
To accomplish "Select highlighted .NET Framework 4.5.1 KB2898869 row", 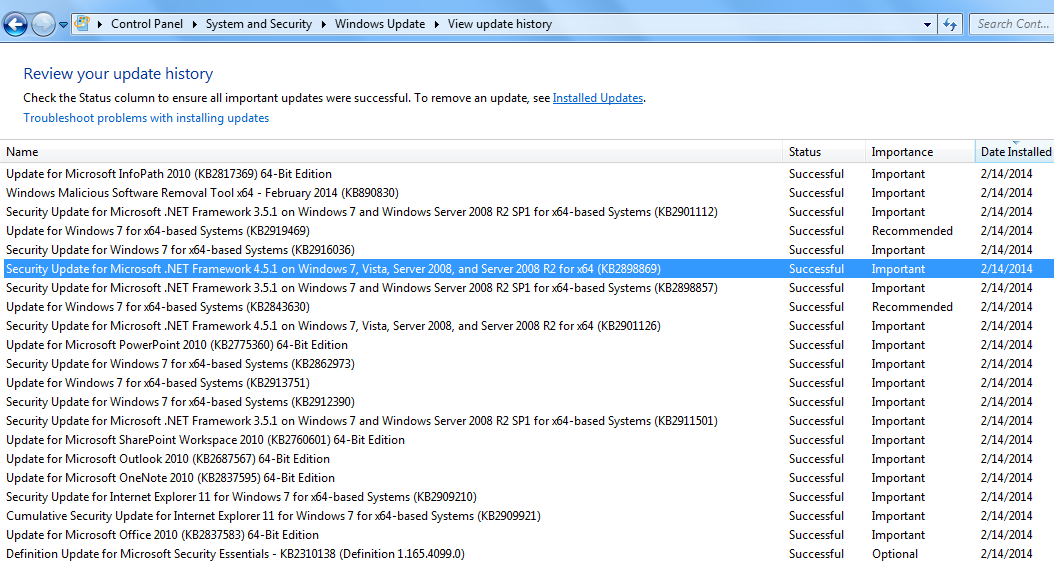I will 527,269.
